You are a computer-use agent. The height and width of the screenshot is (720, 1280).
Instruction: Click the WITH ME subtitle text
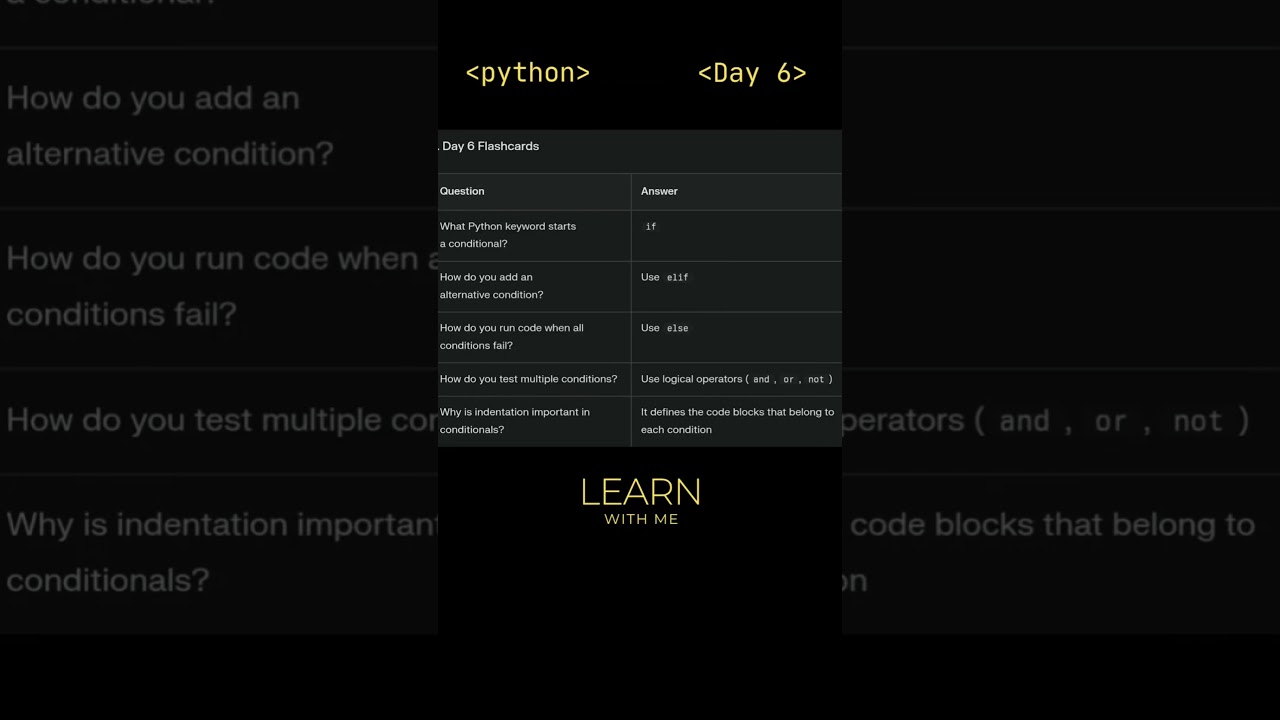point(641,520)
